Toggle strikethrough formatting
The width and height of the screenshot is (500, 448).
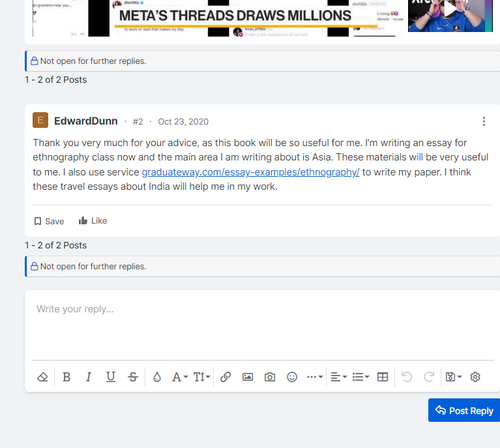[x=133, y=377]
